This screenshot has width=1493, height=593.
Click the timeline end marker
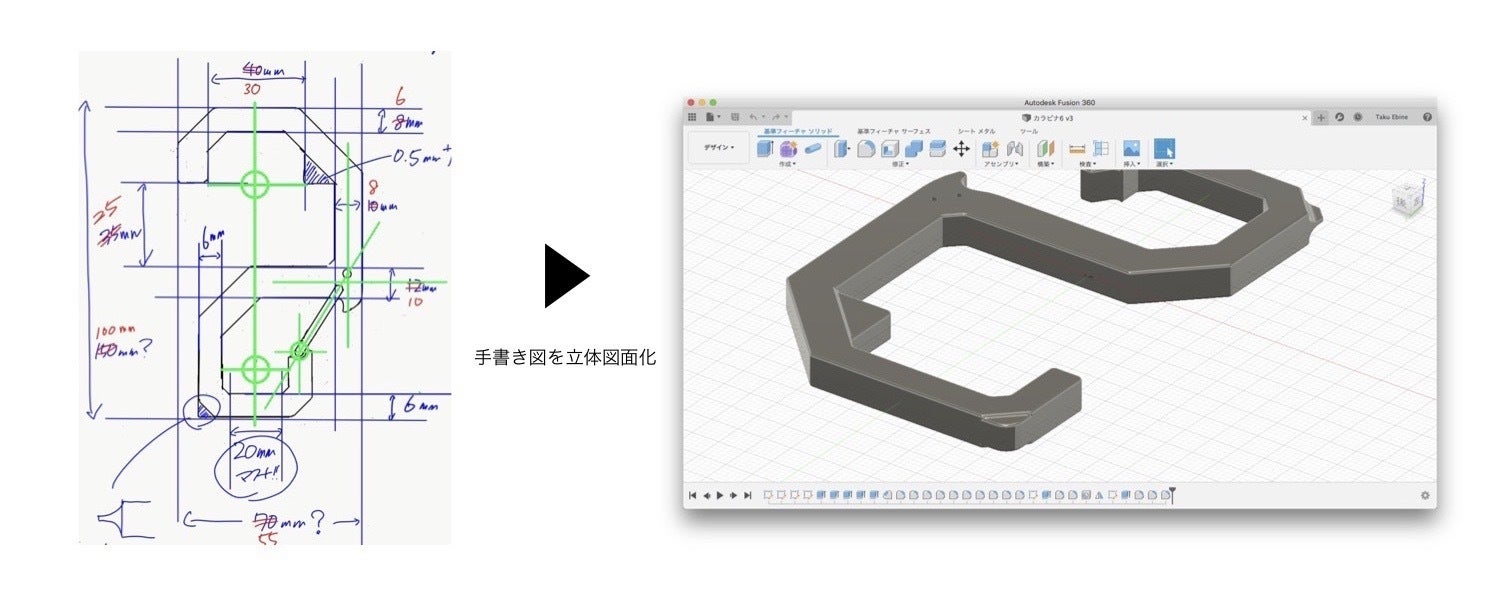click(1172, 494)
